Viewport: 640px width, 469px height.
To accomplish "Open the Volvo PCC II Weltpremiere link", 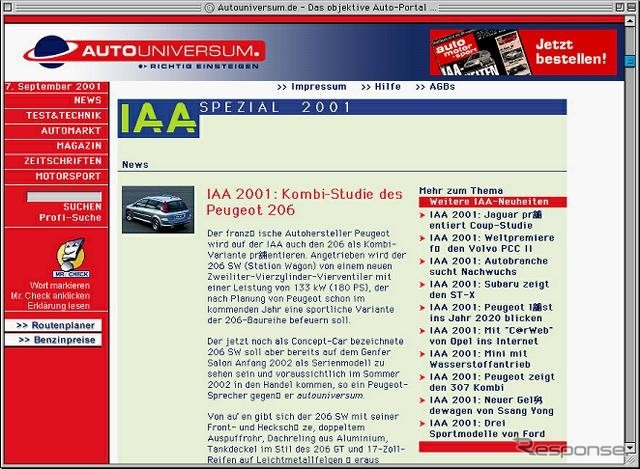I will point(492,243).
